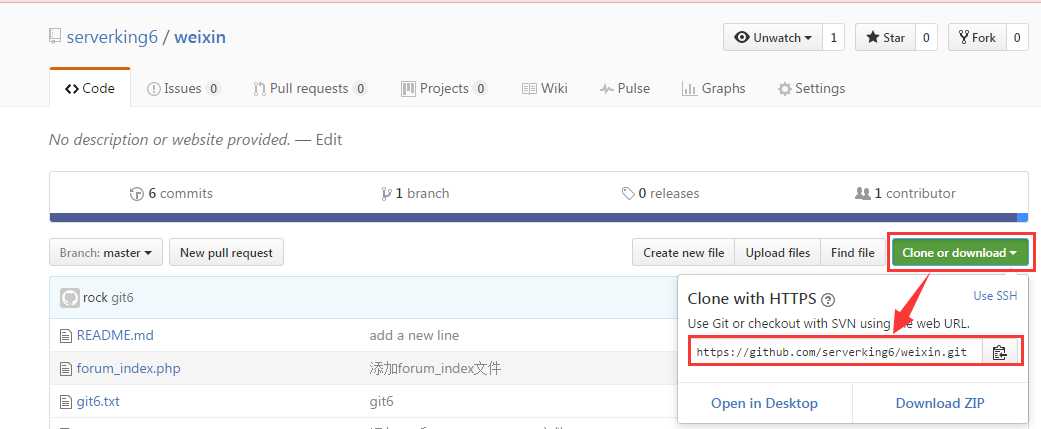This screenshot has height=429, width=1041.
Task: Select the Code tab
Action: [x=90, y=88]
